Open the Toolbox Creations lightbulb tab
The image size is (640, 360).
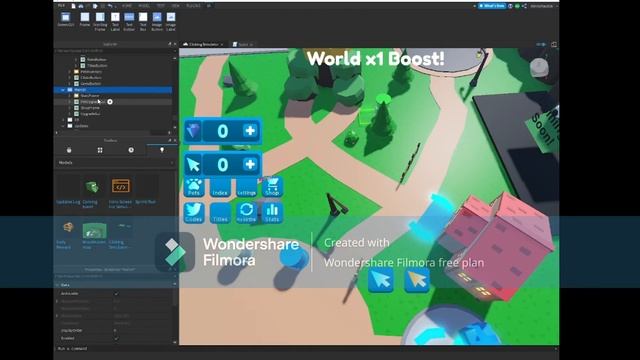tap(162, 150)
